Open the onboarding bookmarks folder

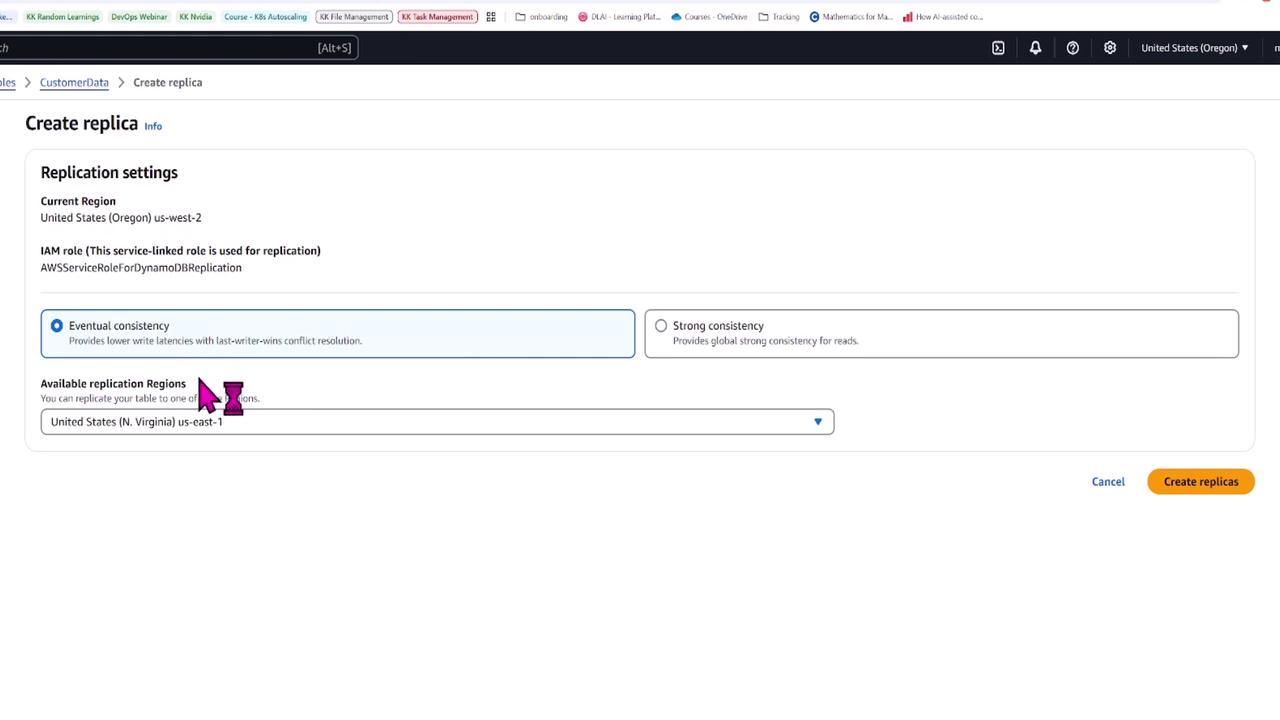tap(541, 17)
